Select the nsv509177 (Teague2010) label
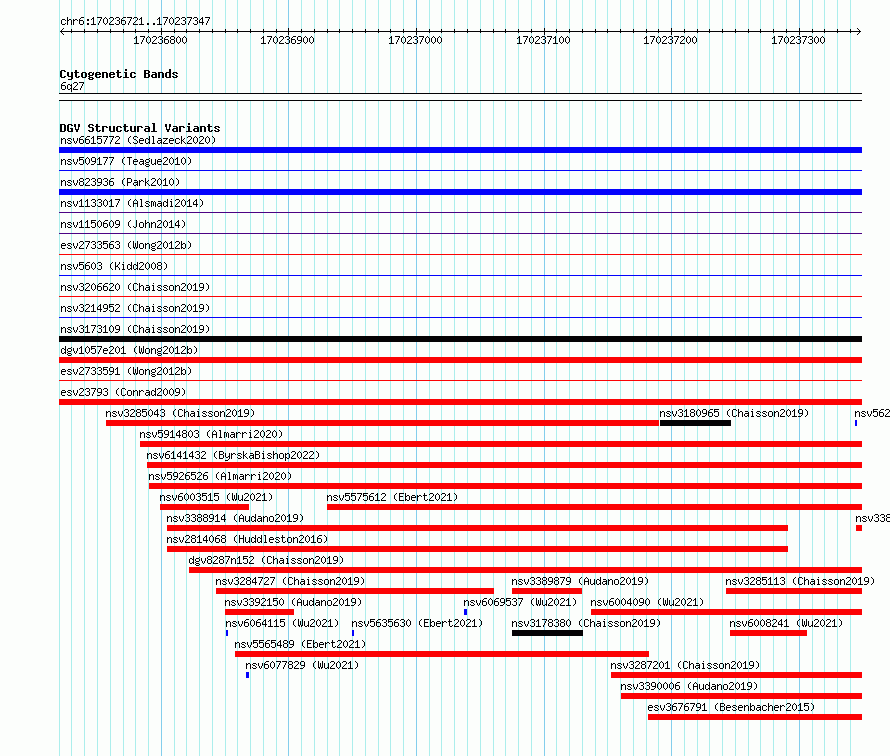 pyautogui.click(x=126, y=161)
